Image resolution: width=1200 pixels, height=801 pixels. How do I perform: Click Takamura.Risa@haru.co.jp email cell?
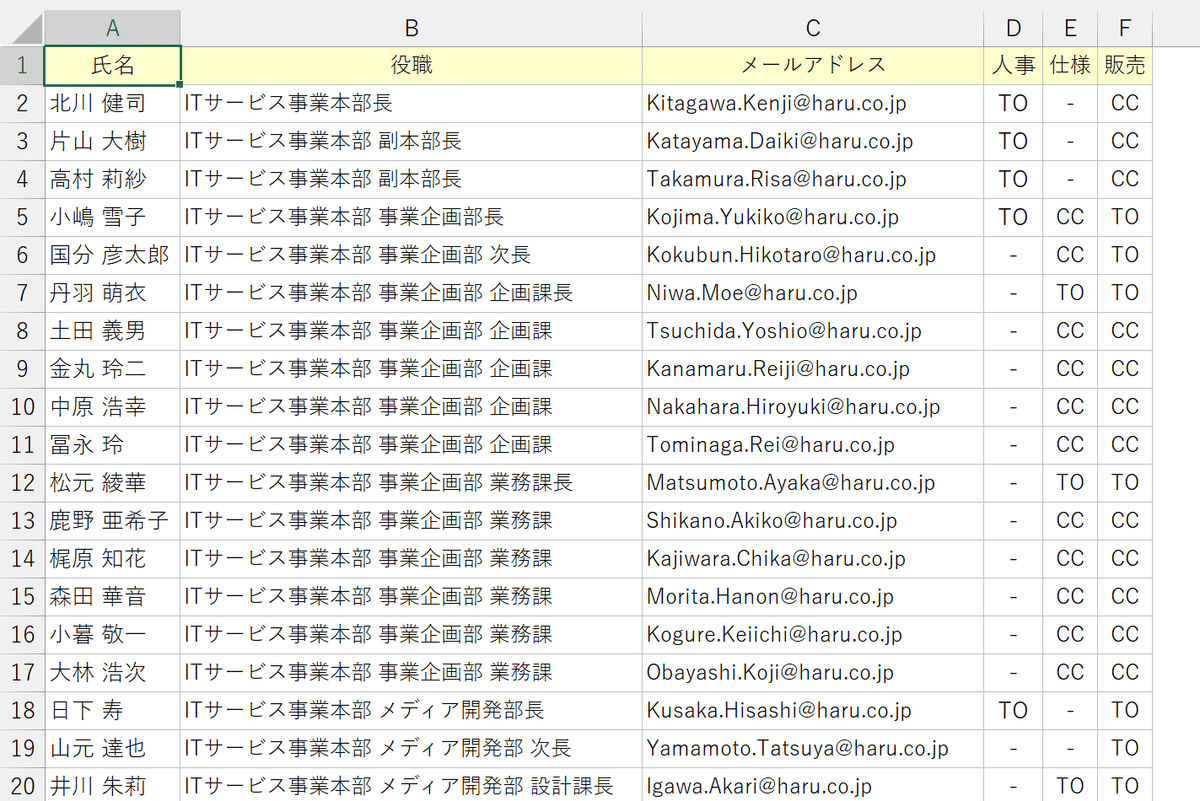[x=813, y=179]
